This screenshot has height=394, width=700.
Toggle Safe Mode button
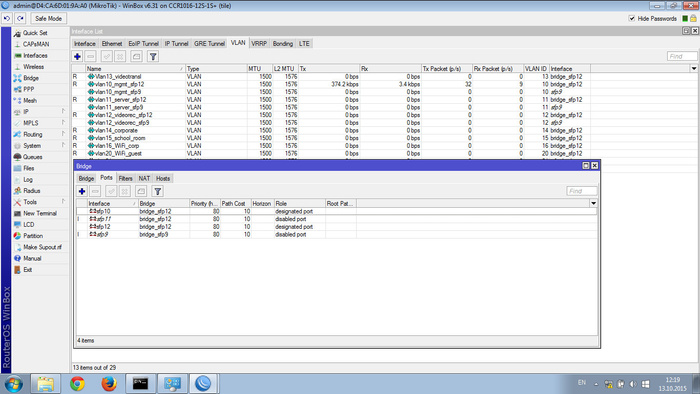pos(48,18)
